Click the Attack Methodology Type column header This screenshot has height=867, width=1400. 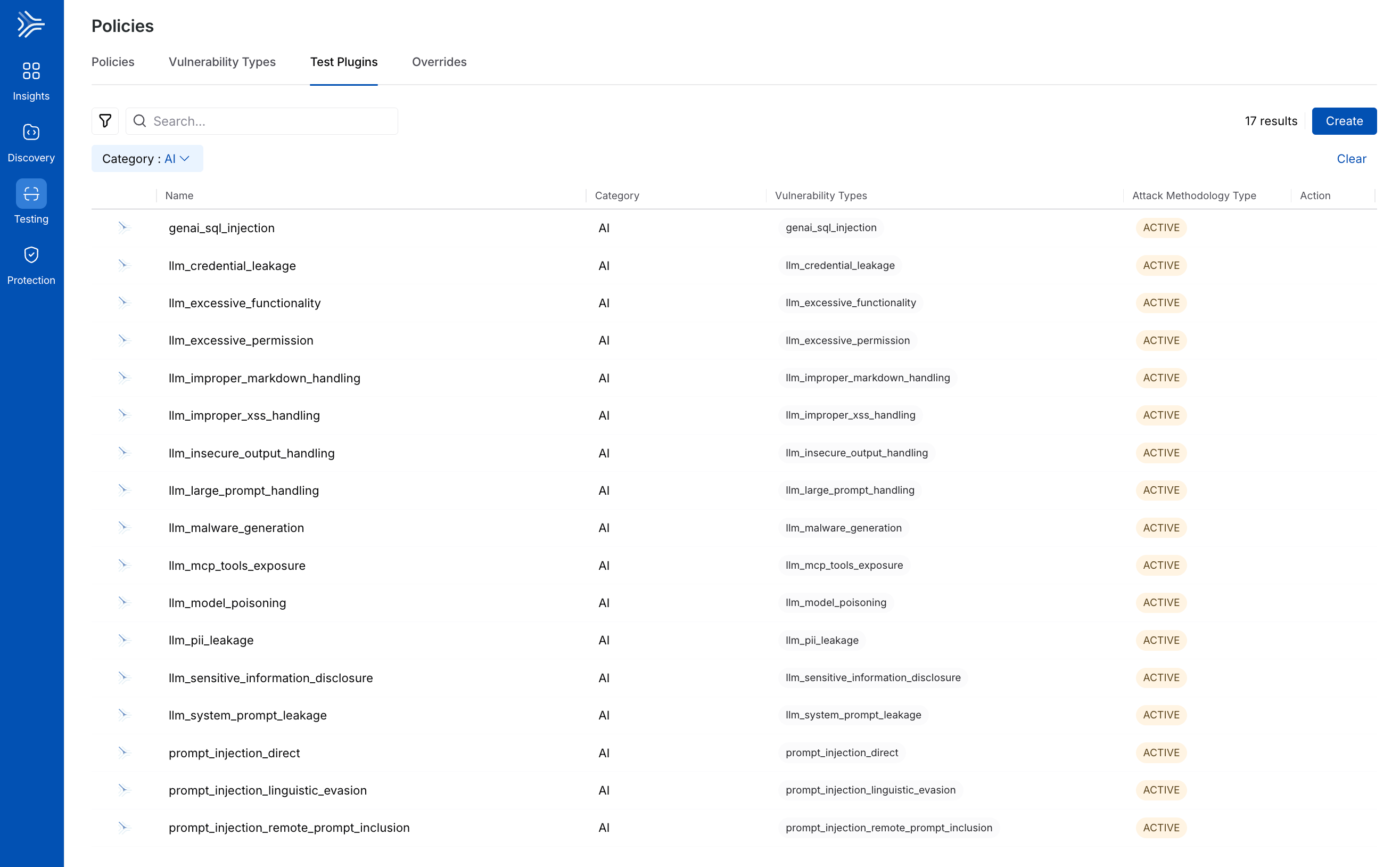coord(1193,195)
